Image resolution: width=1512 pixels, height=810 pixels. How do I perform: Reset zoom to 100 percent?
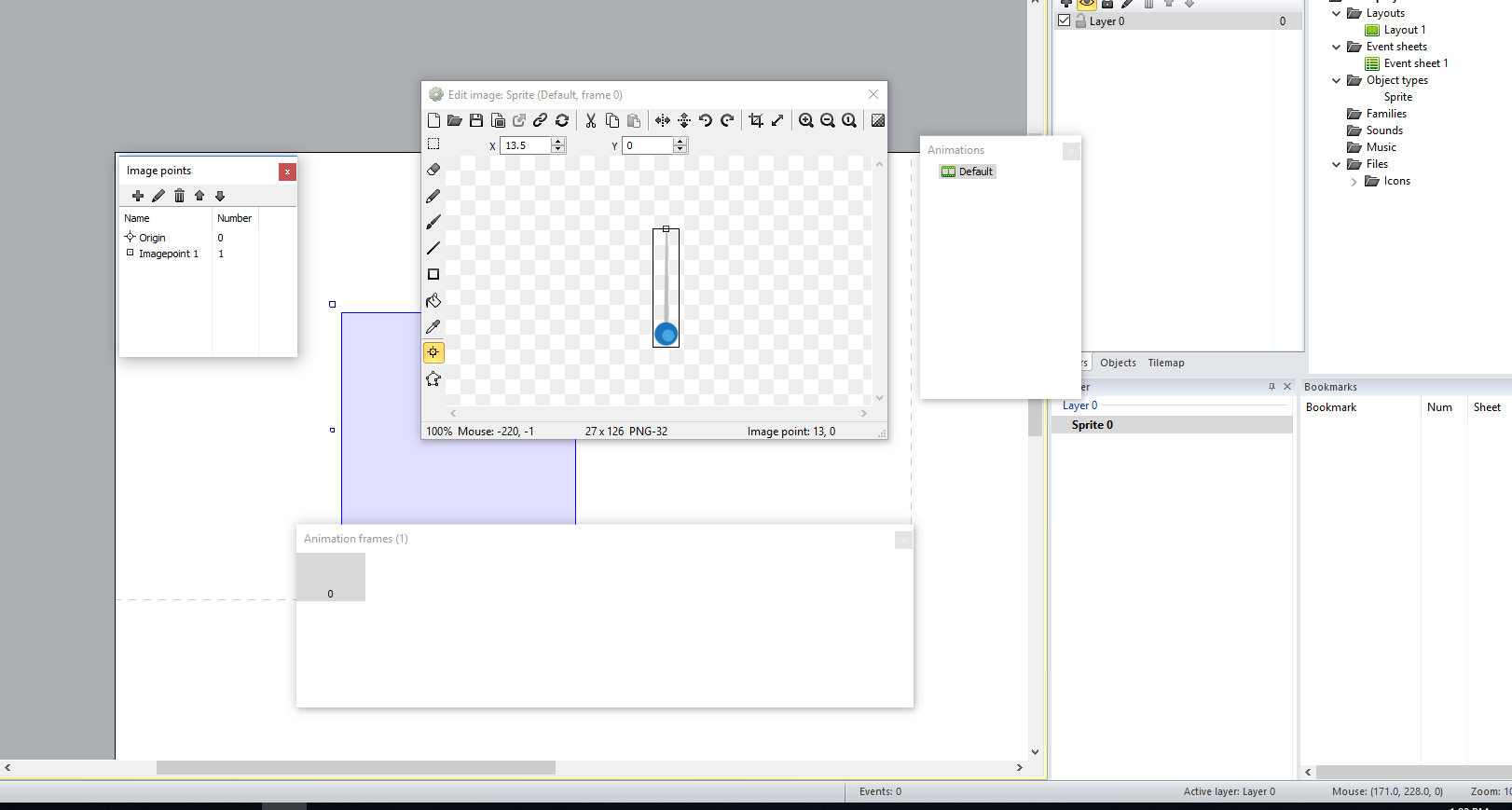click(x=849, y=120)
